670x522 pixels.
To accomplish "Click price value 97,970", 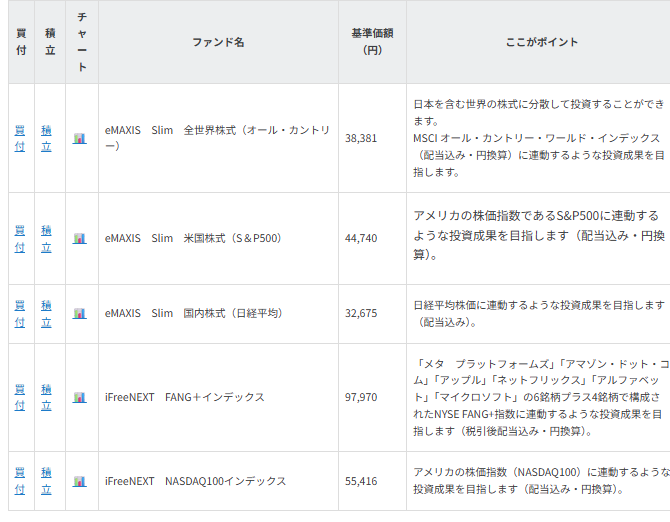I will pyautogui.click(x=361, y=397).
